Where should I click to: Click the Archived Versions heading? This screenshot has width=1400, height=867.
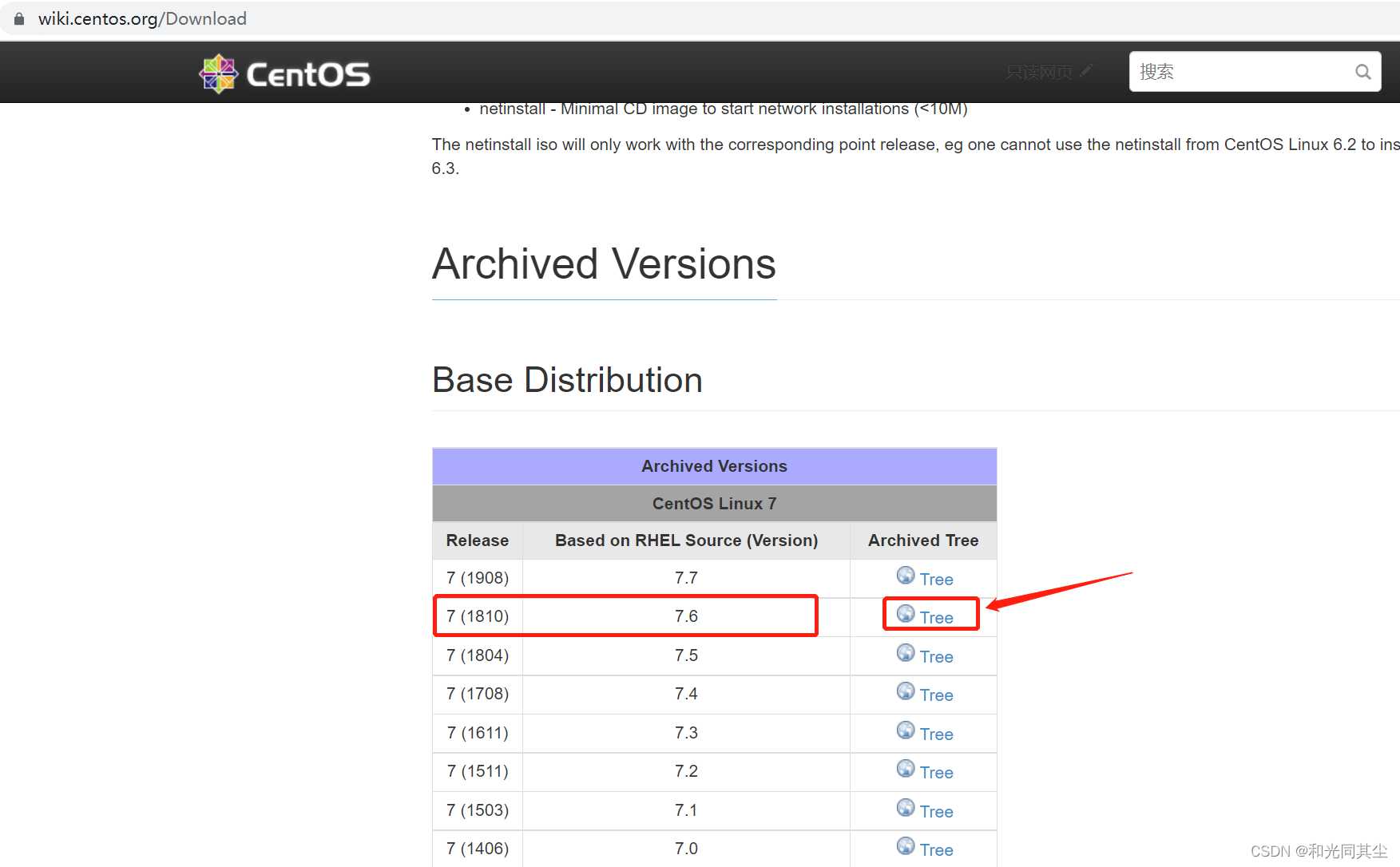tap(604, 264)
